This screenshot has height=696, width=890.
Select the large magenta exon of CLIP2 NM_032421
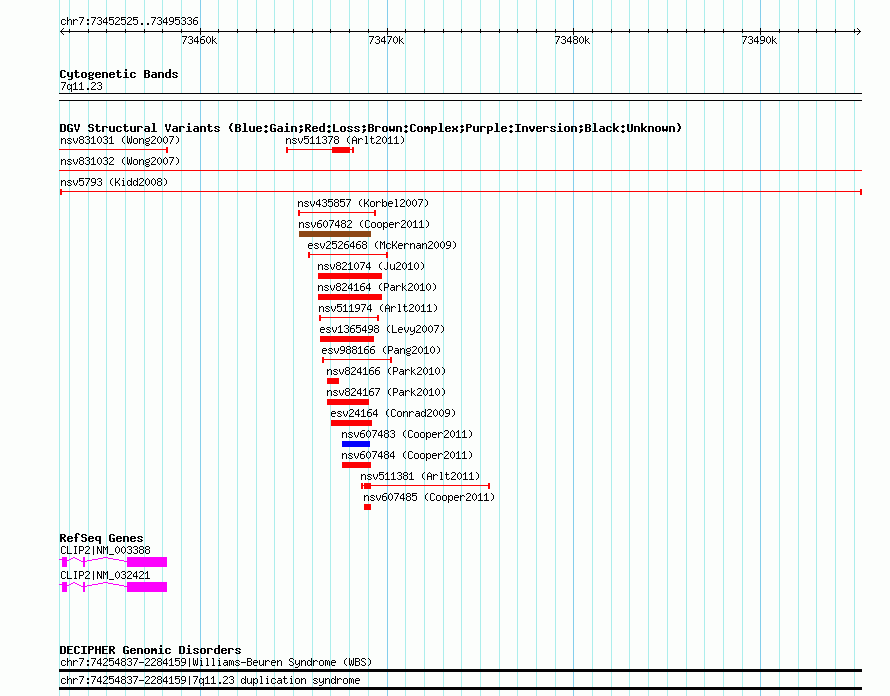[147, 587]
